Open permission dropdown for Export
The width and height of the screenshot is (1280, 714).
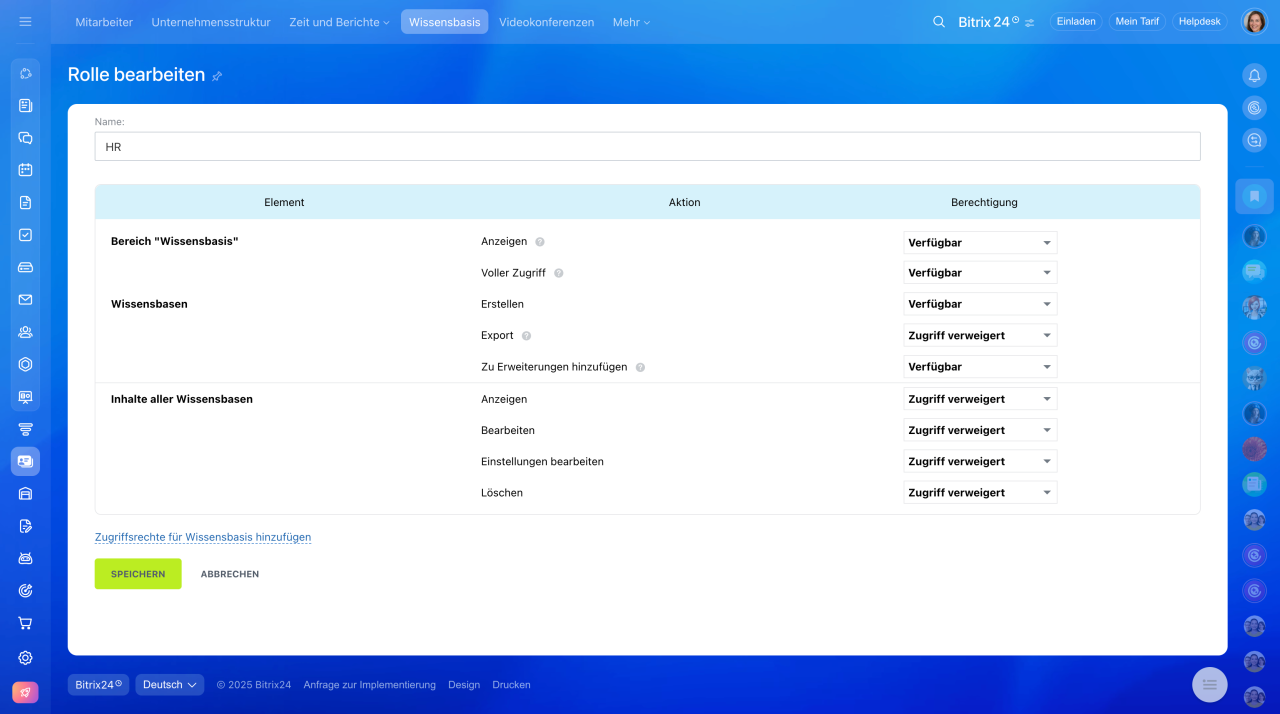[979, 336]
